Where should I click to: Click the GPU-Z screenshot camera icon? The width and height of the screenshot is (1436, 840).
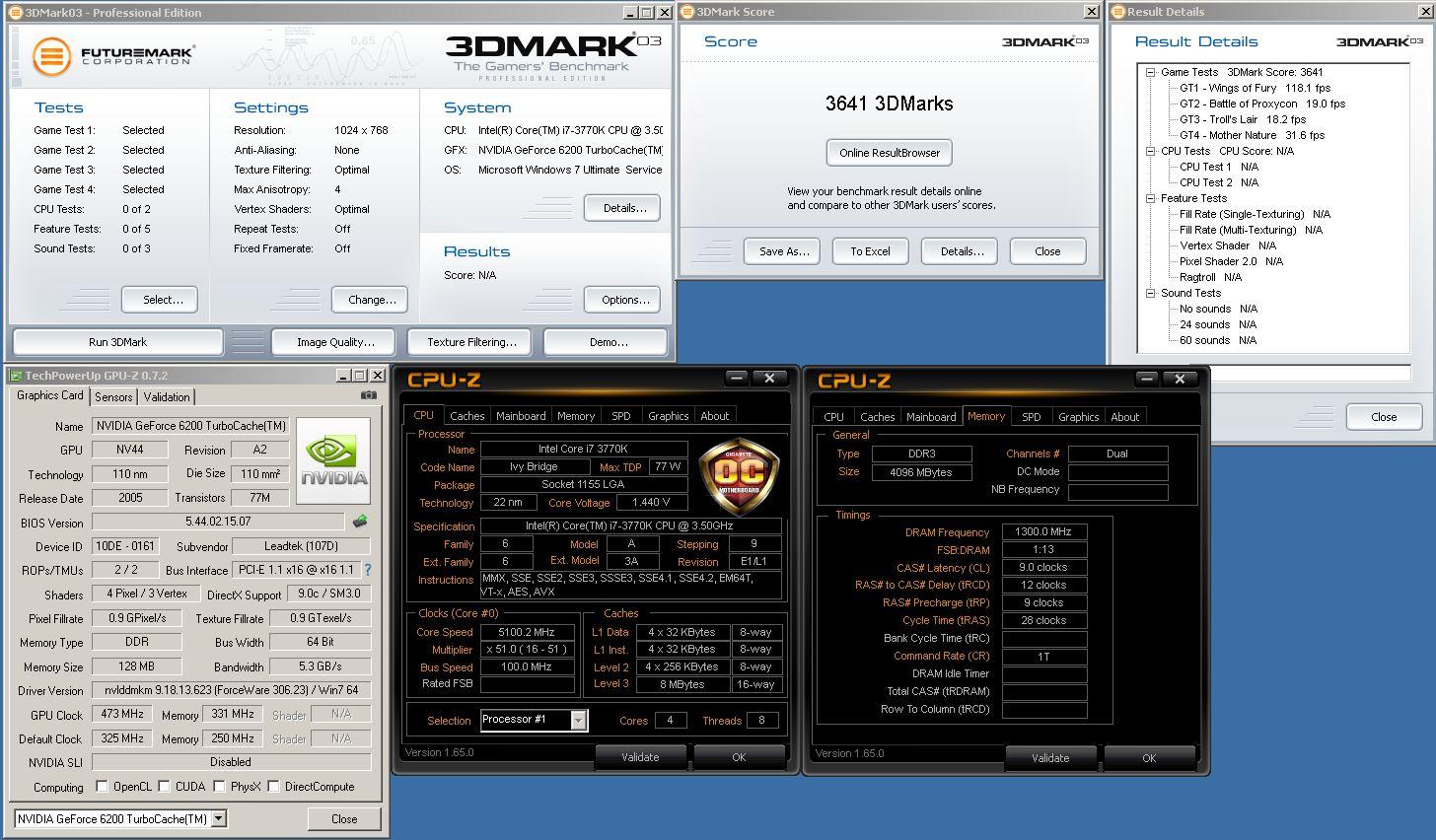368,395
